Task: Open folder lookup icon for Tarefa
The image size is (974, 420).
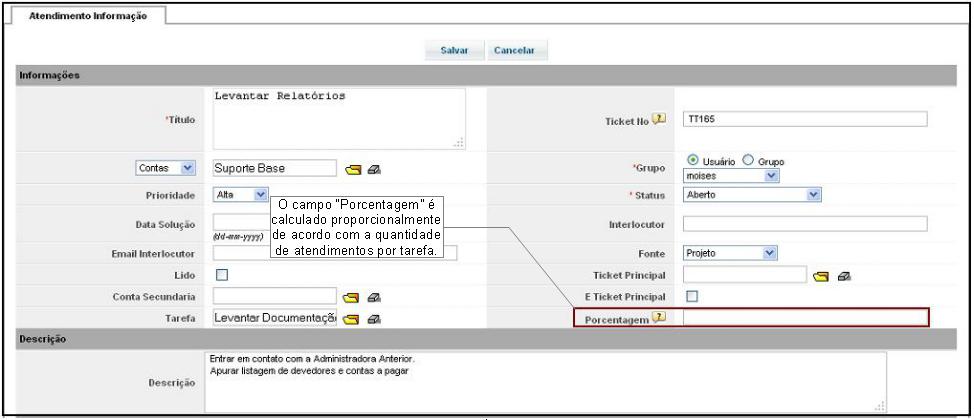Action: pyautogui.click(x=351, y=319)
